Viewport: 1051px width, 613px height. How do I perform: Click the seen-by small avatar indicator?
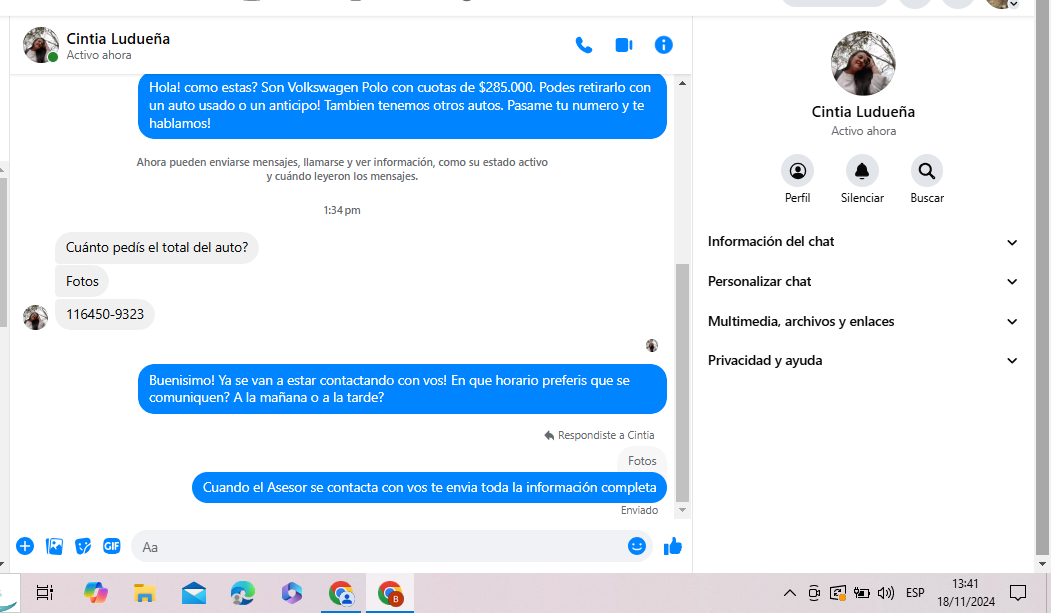tap(652, 346)
